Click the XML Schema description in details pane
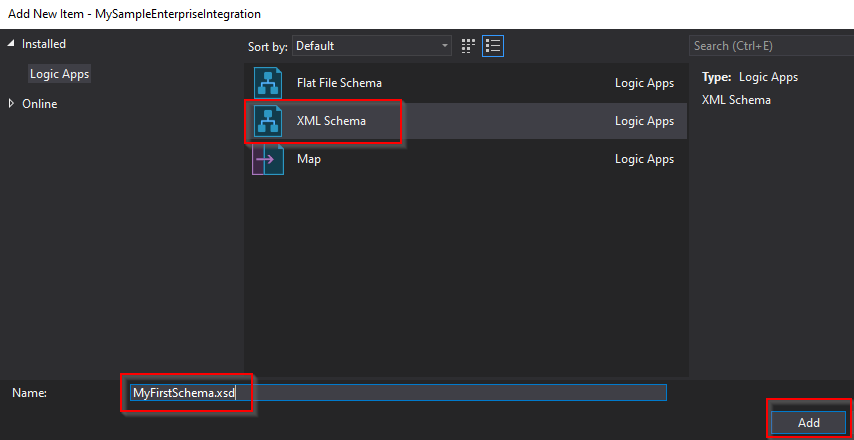 pos(736,100)
